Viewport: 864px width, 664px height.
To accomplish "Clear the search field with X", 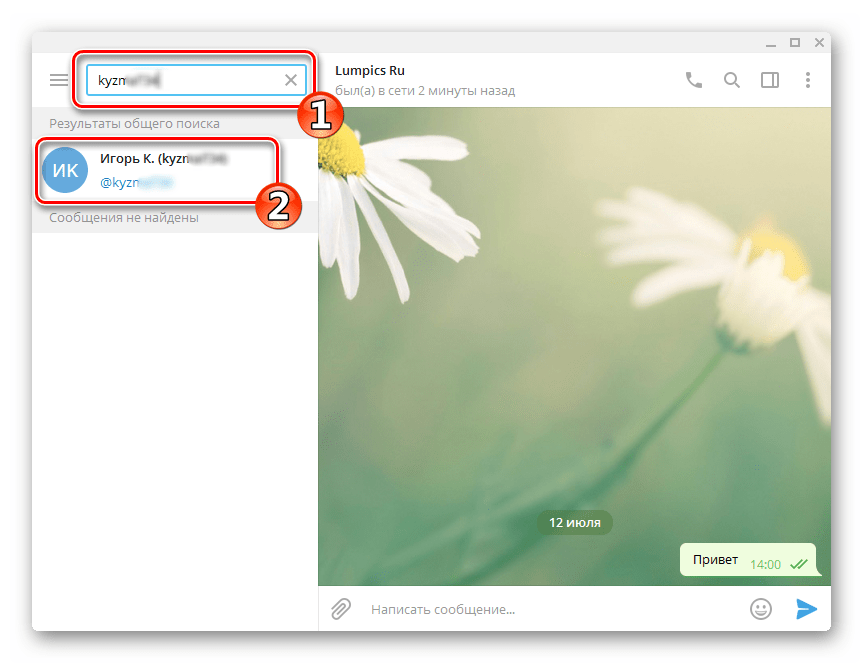I will [x=291, y=80].
